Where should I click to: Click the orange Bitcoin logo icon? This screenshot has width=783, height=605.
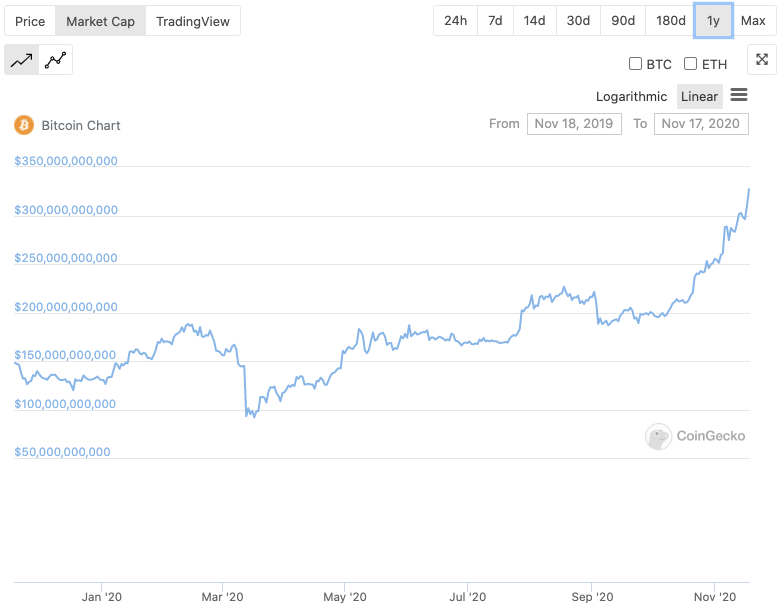24,125
